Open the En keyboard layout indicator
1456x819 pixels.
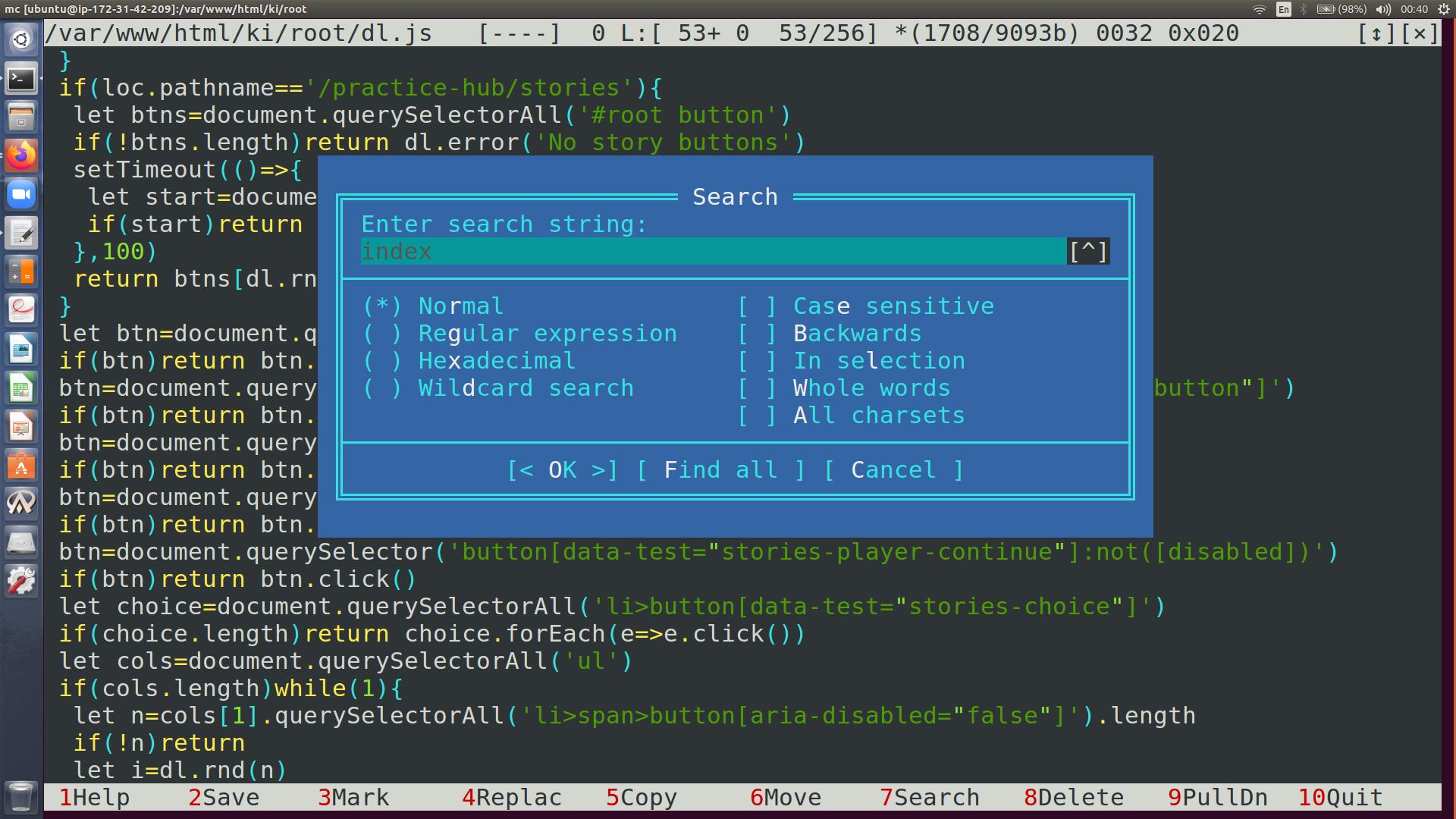1283,9
